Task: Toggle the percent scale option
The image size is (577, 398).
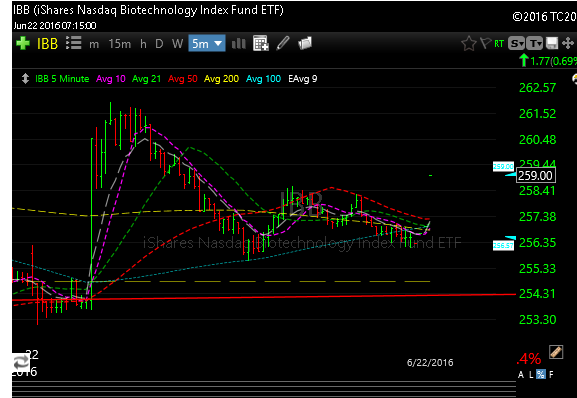Action: click(x=541, y=374)
